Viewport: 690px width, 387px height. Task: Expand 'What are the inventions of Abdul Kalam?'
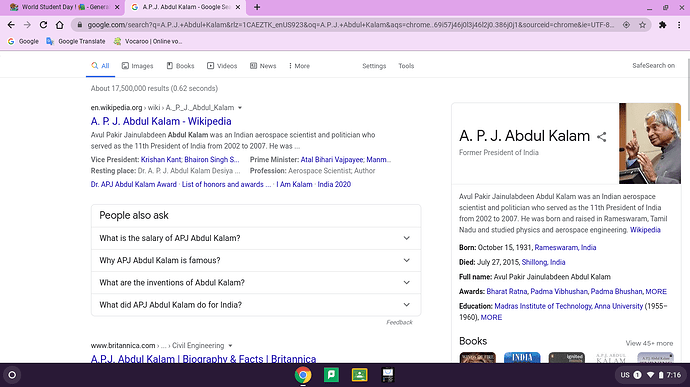pyautogui.click(x=256, y=283)
